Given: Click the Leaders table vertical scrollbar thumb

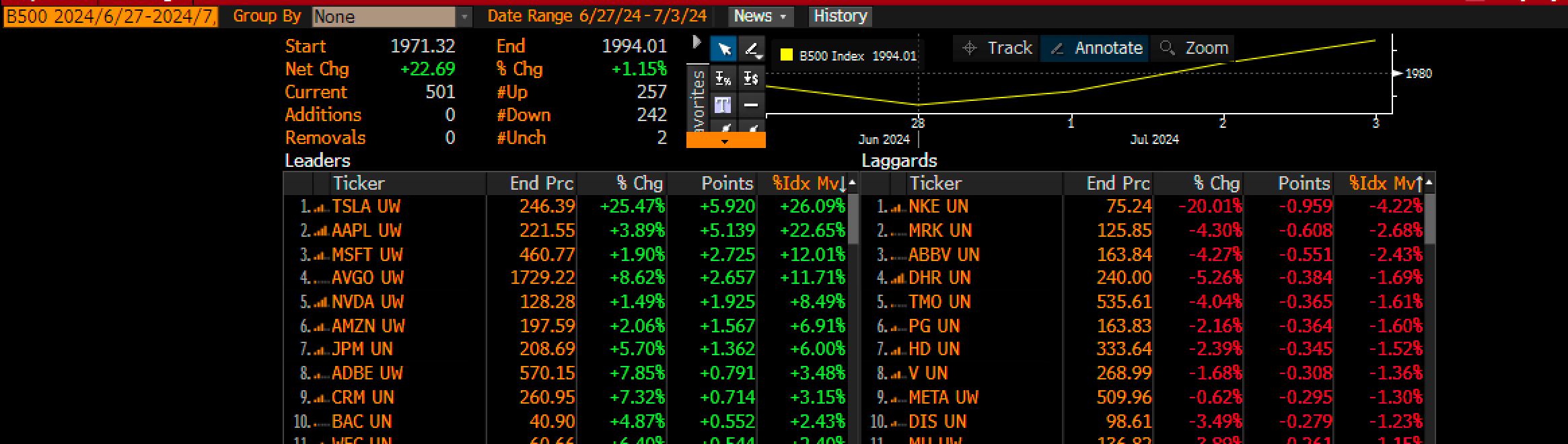Looking at the screenshot, I should click(853, 219).
